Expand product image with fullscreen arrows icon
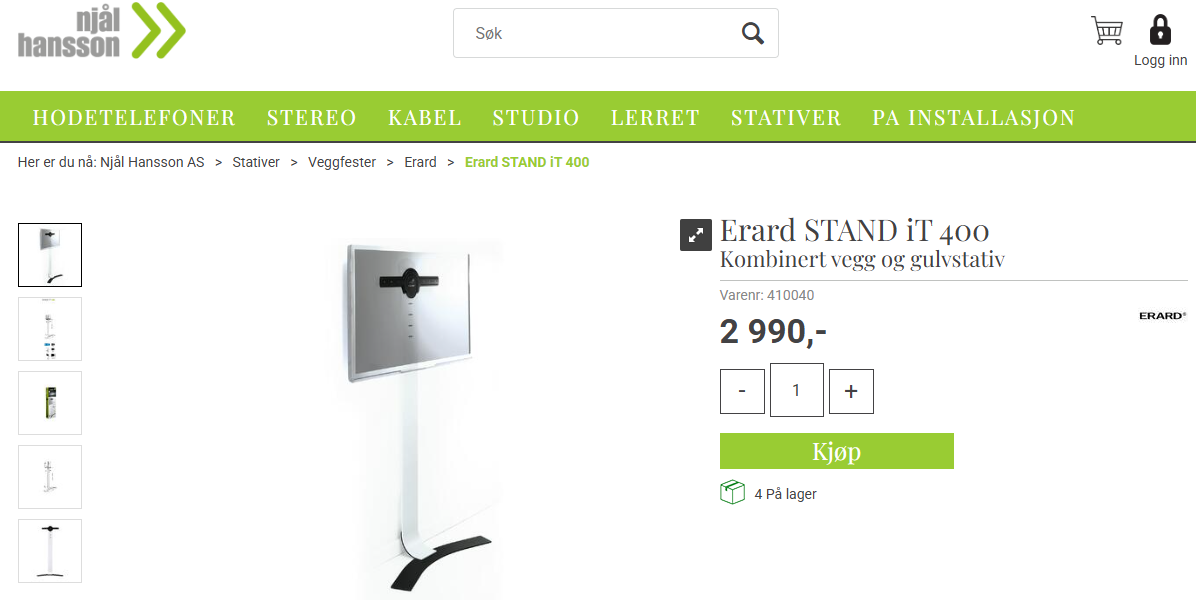Viewport: 1196px width, 600px height. (696, 235)
